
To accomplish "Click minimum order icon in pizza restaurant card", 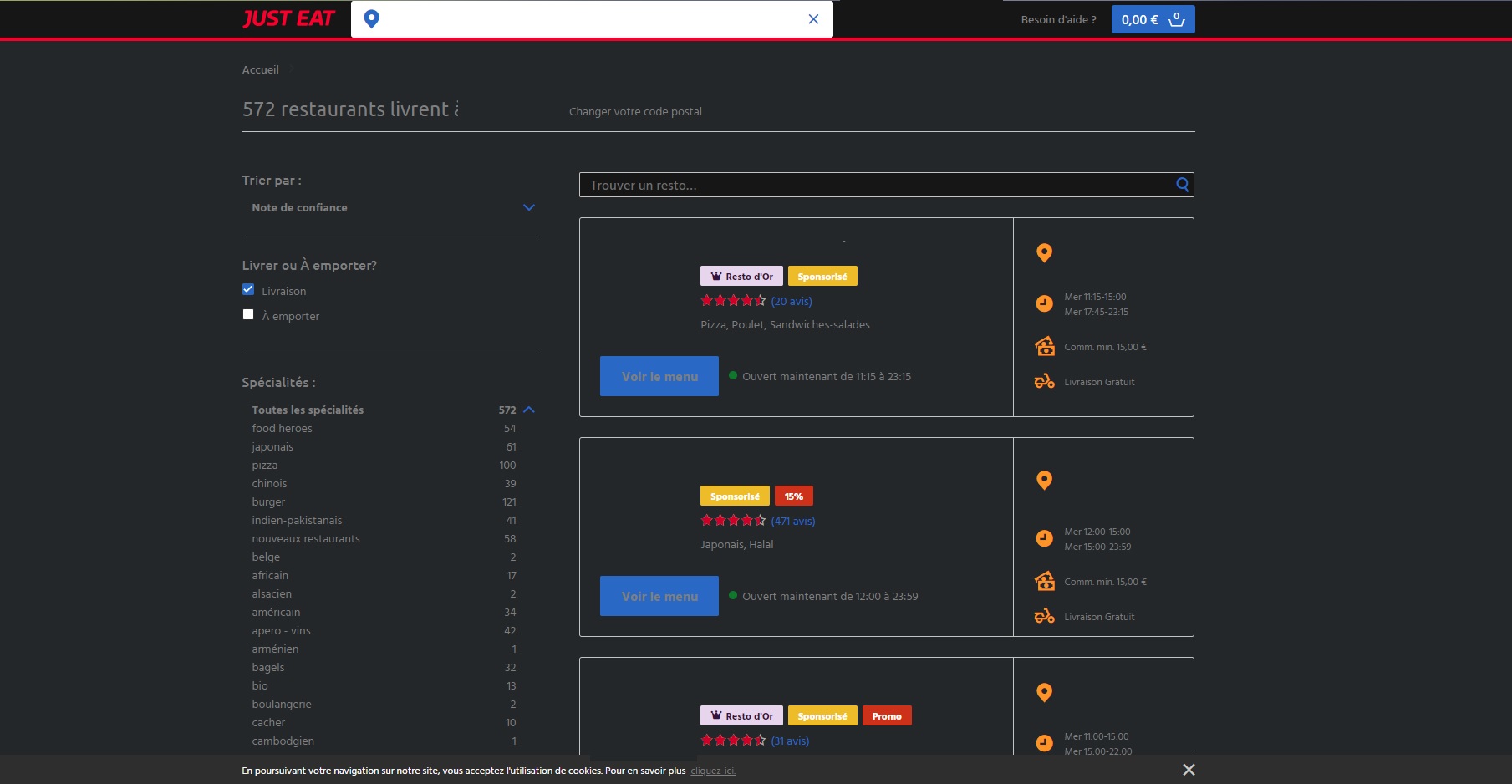I will pyautogui.click(x=1045, y=346).
